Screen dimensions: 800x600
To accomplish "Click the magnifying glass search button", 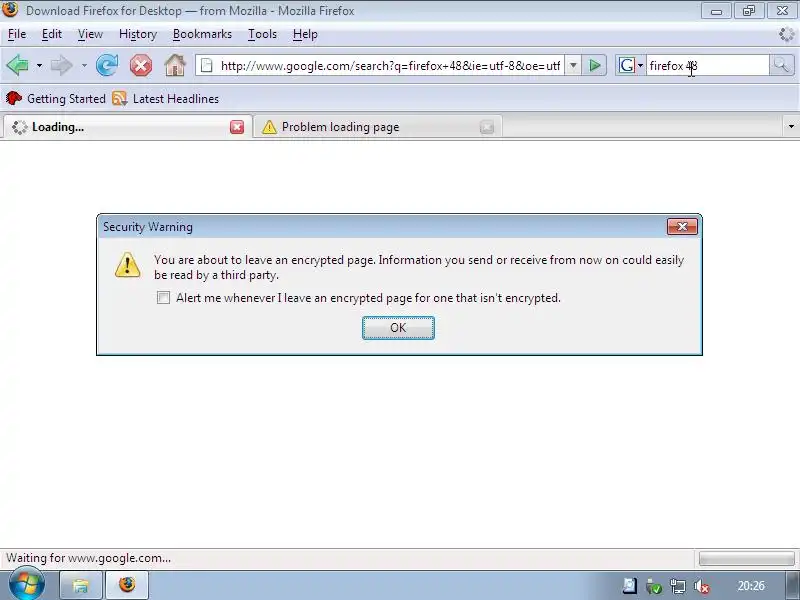I will 782,65.
